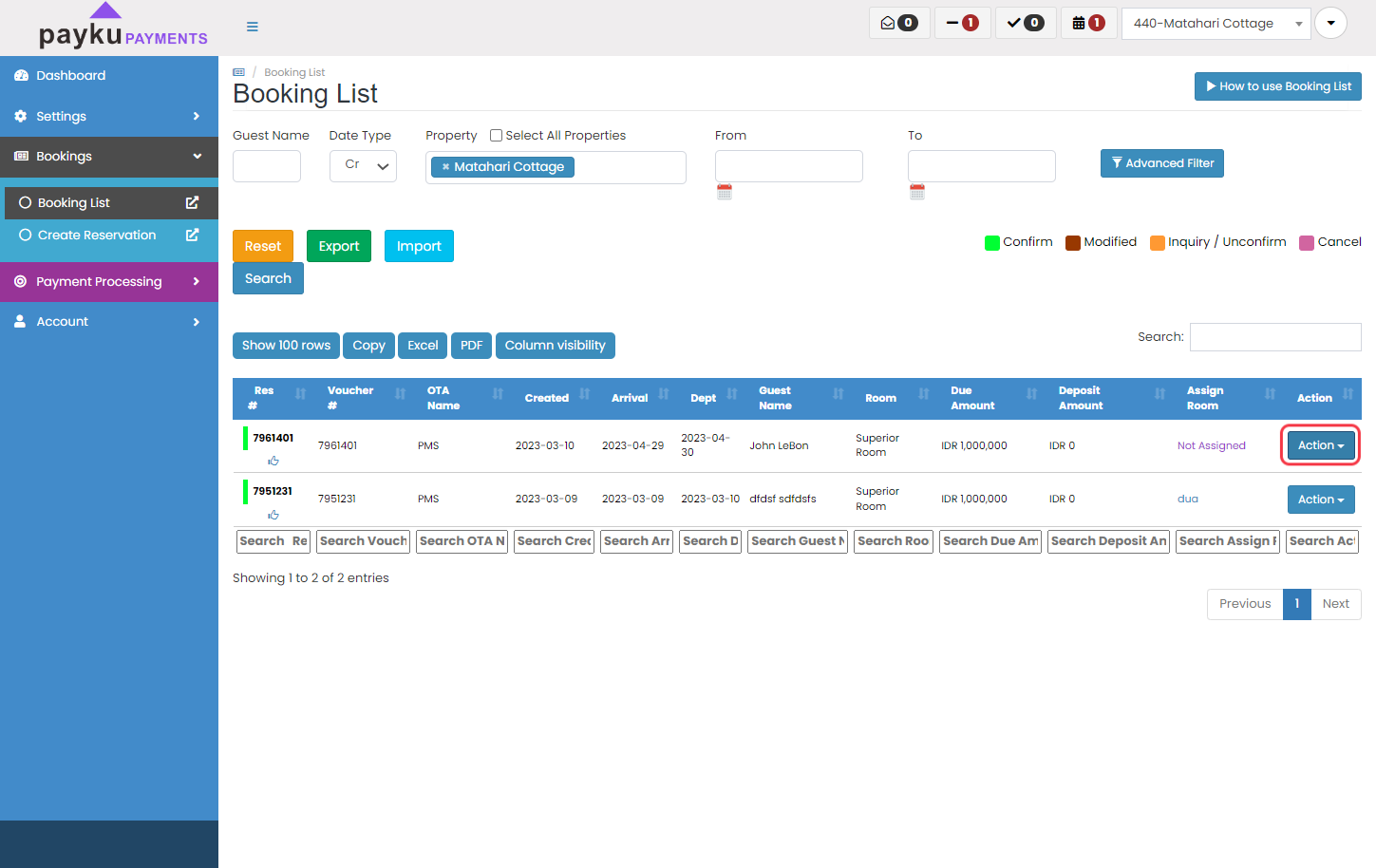Open How to use Booking List guide
This screenshot has height=868, width=1376.
[1278, 86]
